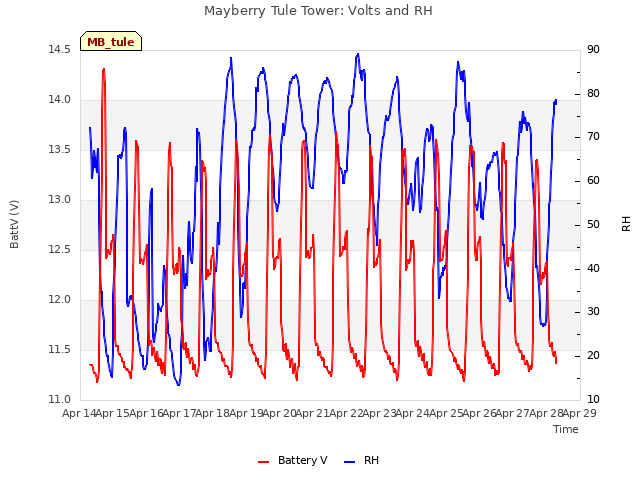The width and height of the screenshot is (640, 480).
Task: Click the 20 right axis tick
Action: click(593, 356)
